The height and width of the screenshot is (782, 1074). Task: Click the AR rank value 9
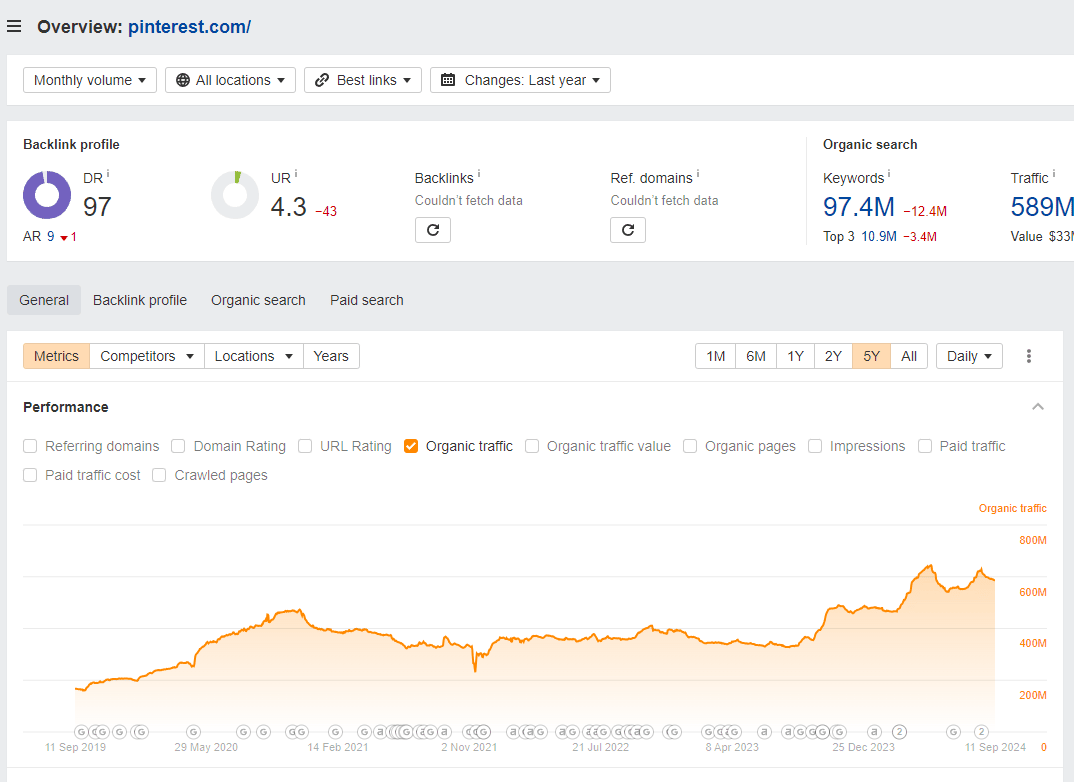[51, 236]
